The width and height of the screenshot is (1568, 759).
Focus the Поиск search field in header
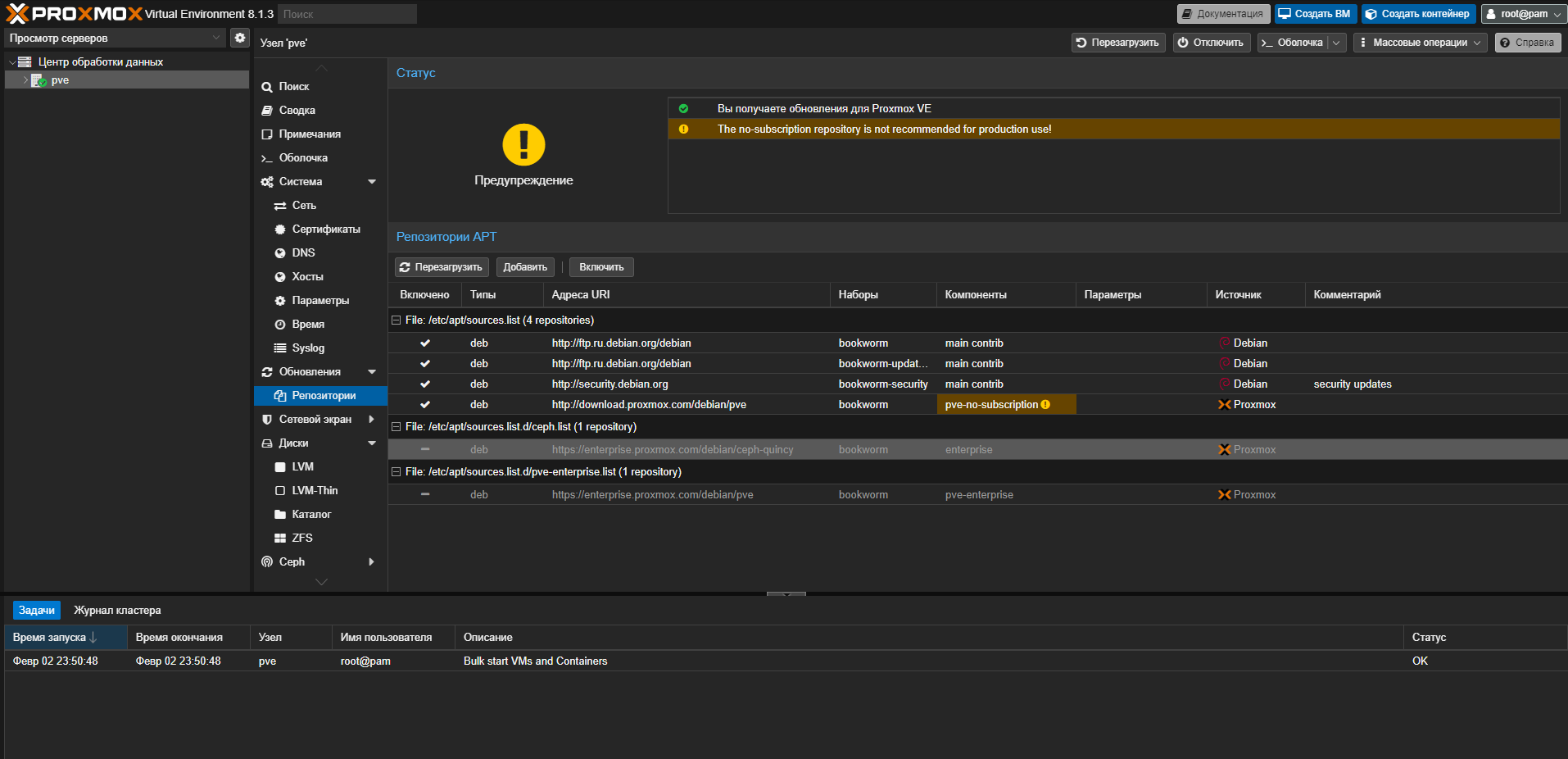pos(347,14)
